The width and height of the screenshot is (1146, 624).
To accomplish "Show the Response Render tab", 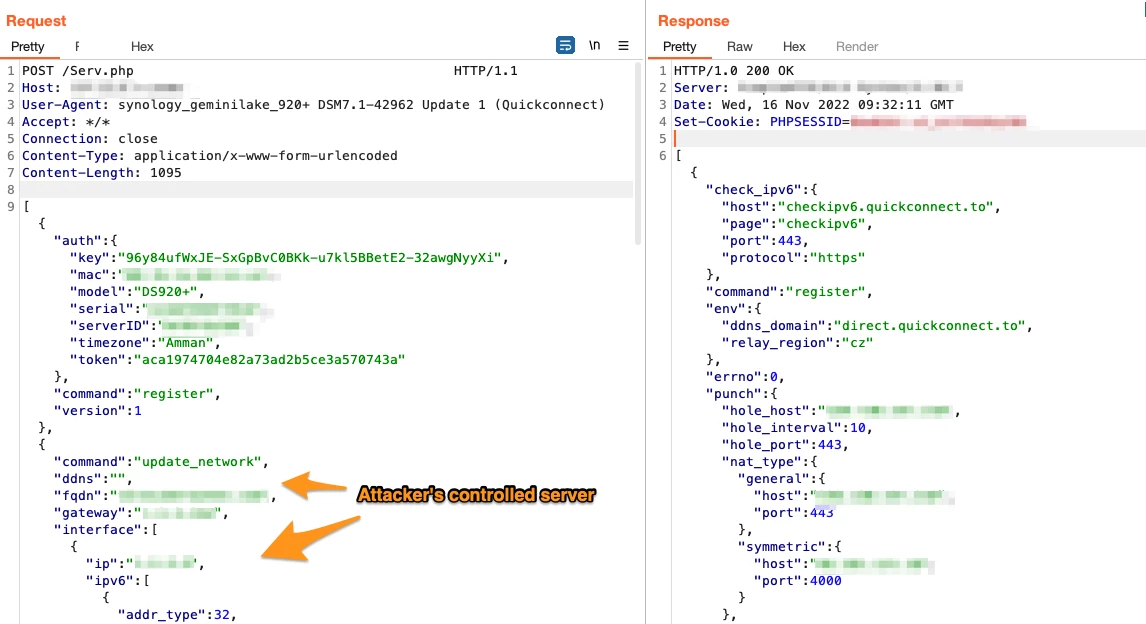I will (857, 46).
